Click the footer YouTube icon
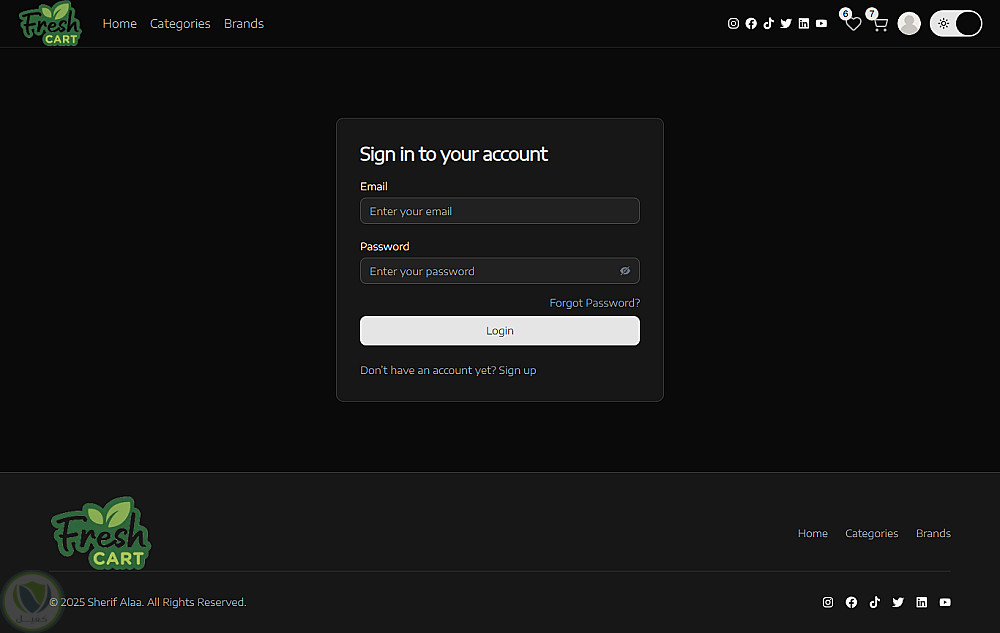This screenshot has width=1000, height=633. (x=945, y=602)
